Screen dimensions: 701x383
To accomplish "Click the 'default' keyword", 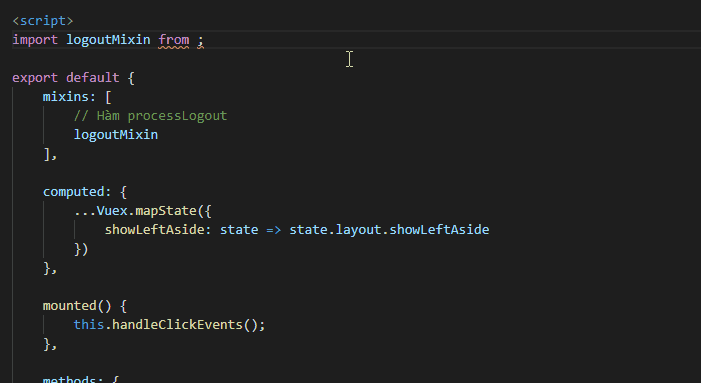I will [x=93, y=78].
